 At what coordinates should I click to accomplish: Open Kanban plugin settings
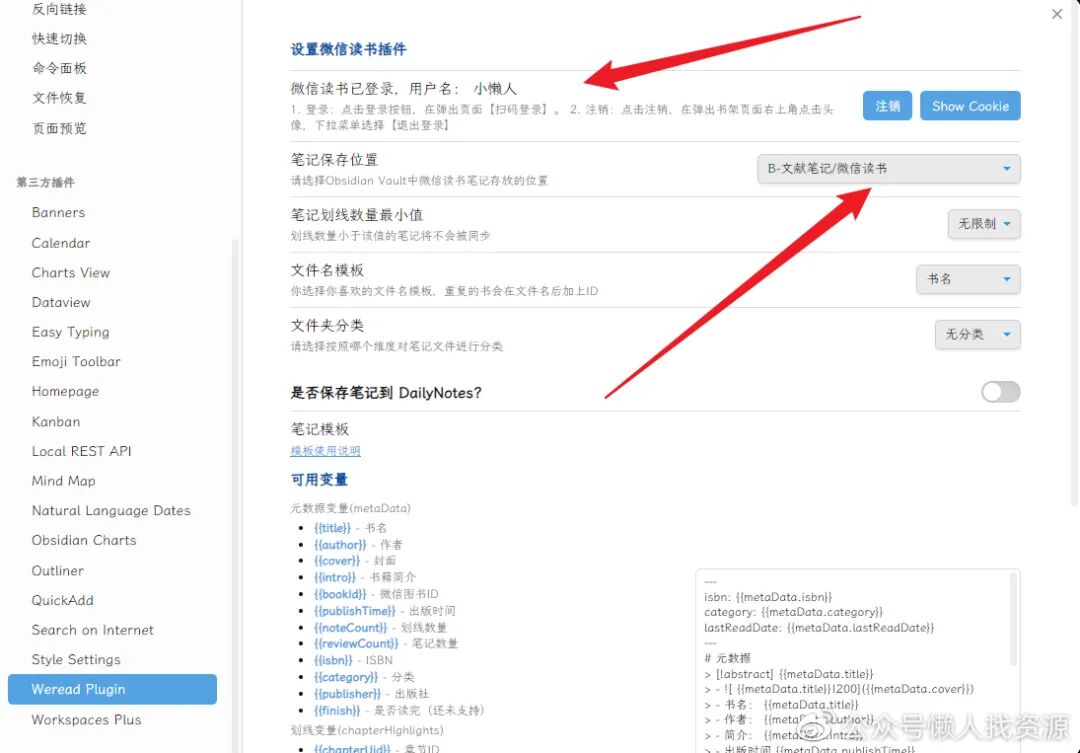tap(56, 421)
